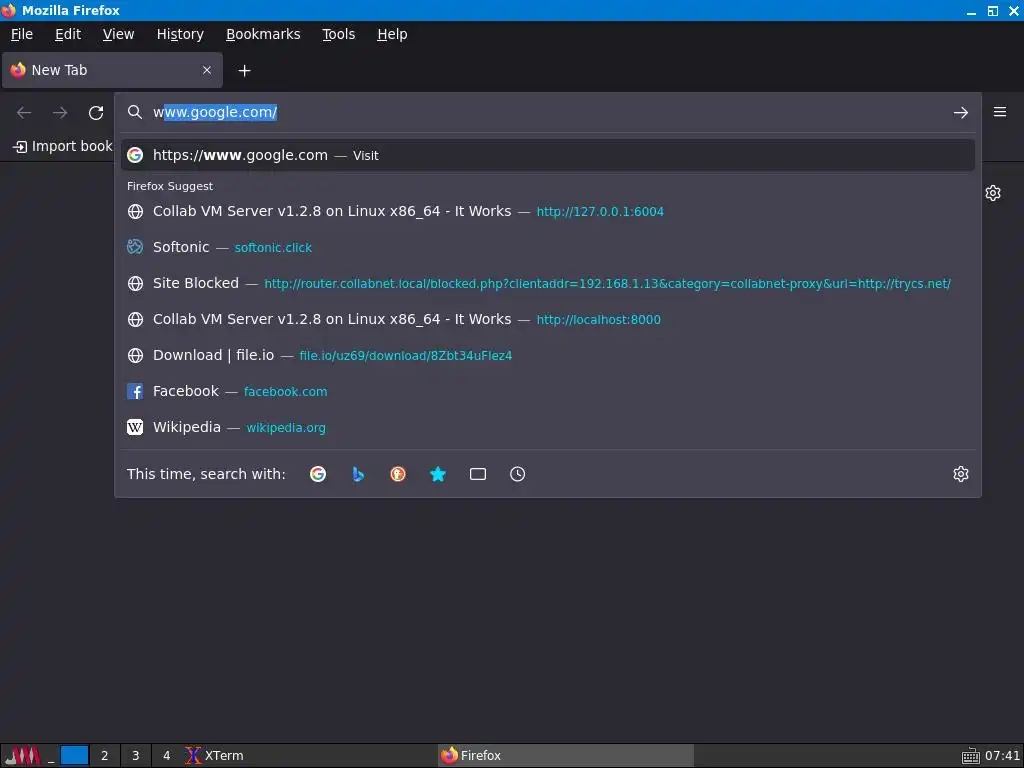
Task: Open the View menu
Action: pos(118,34)
